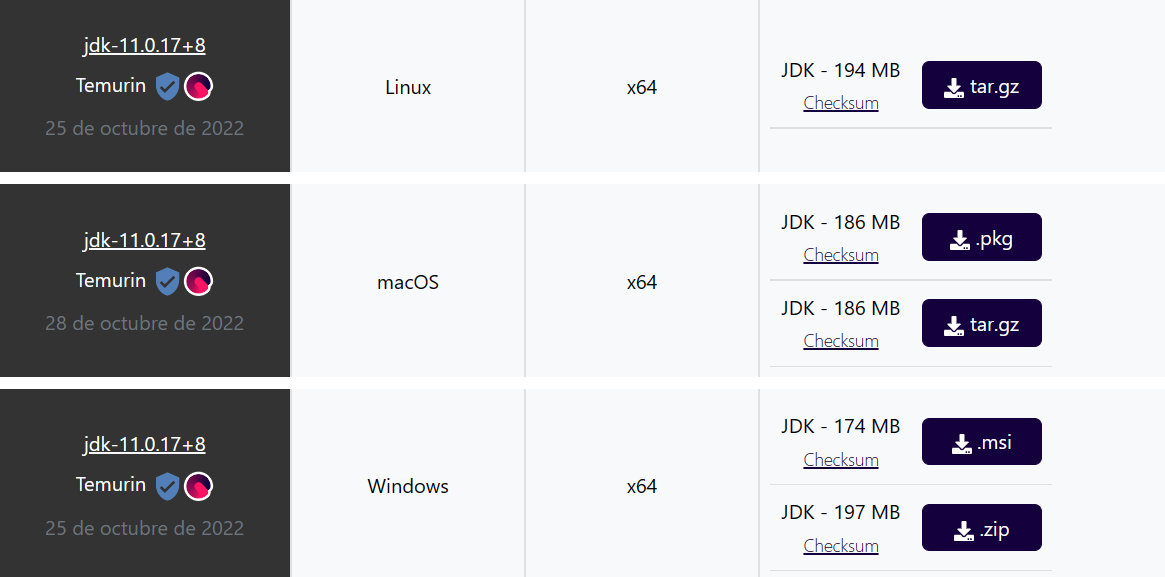This screenshot has height=577, width=1165.
Task: View Checksum for Windows 174 MB .msi
Action: [841, 460]
